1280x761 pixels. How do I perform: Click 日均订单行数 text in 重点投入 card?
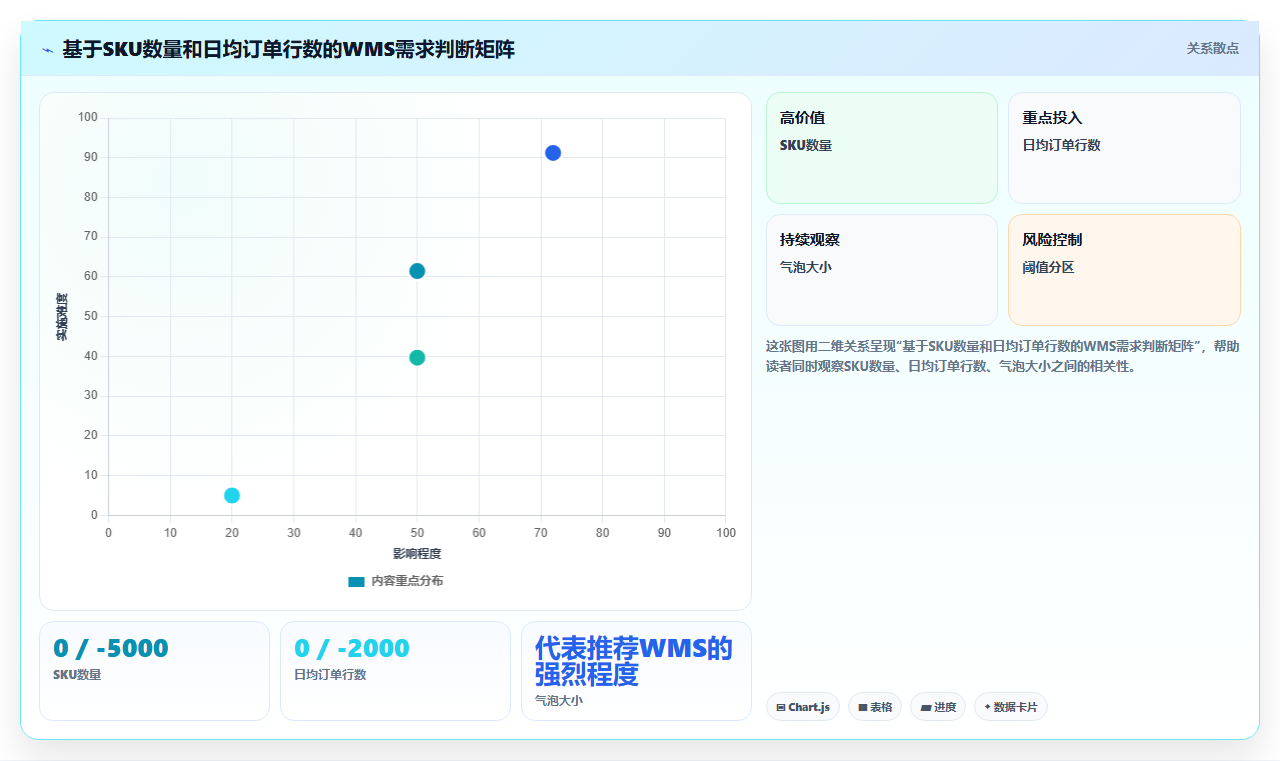(x=1061, y=146)
